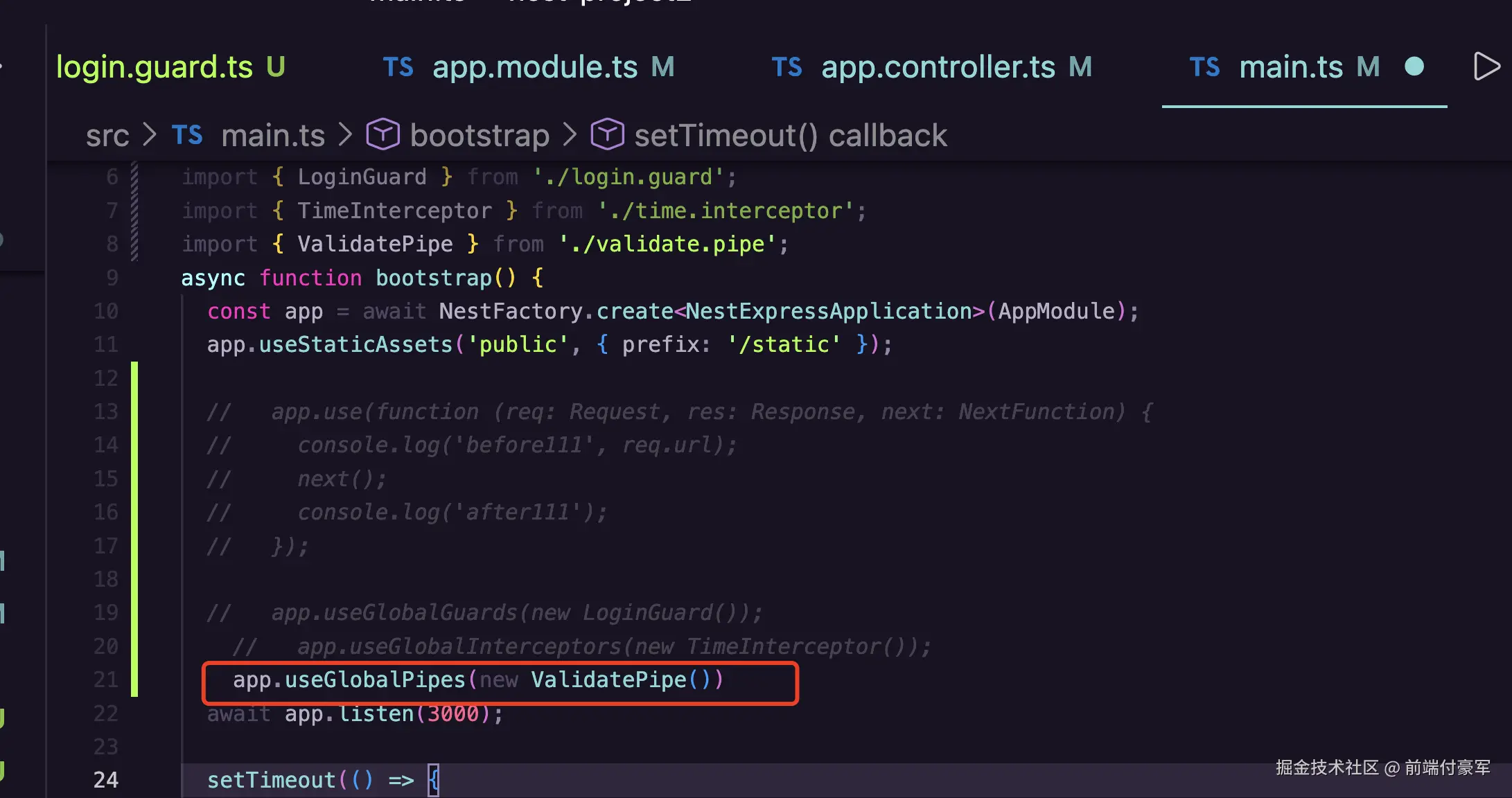Open the app.module.ts tab
This screenshot has height=798, width=1512.
534,67
